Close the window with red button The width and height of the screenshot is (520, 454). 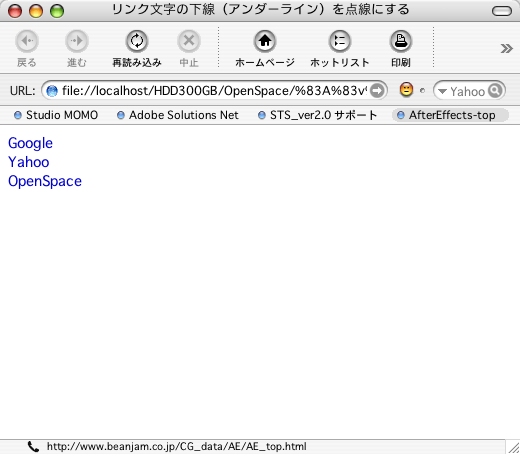coord(15,11)
